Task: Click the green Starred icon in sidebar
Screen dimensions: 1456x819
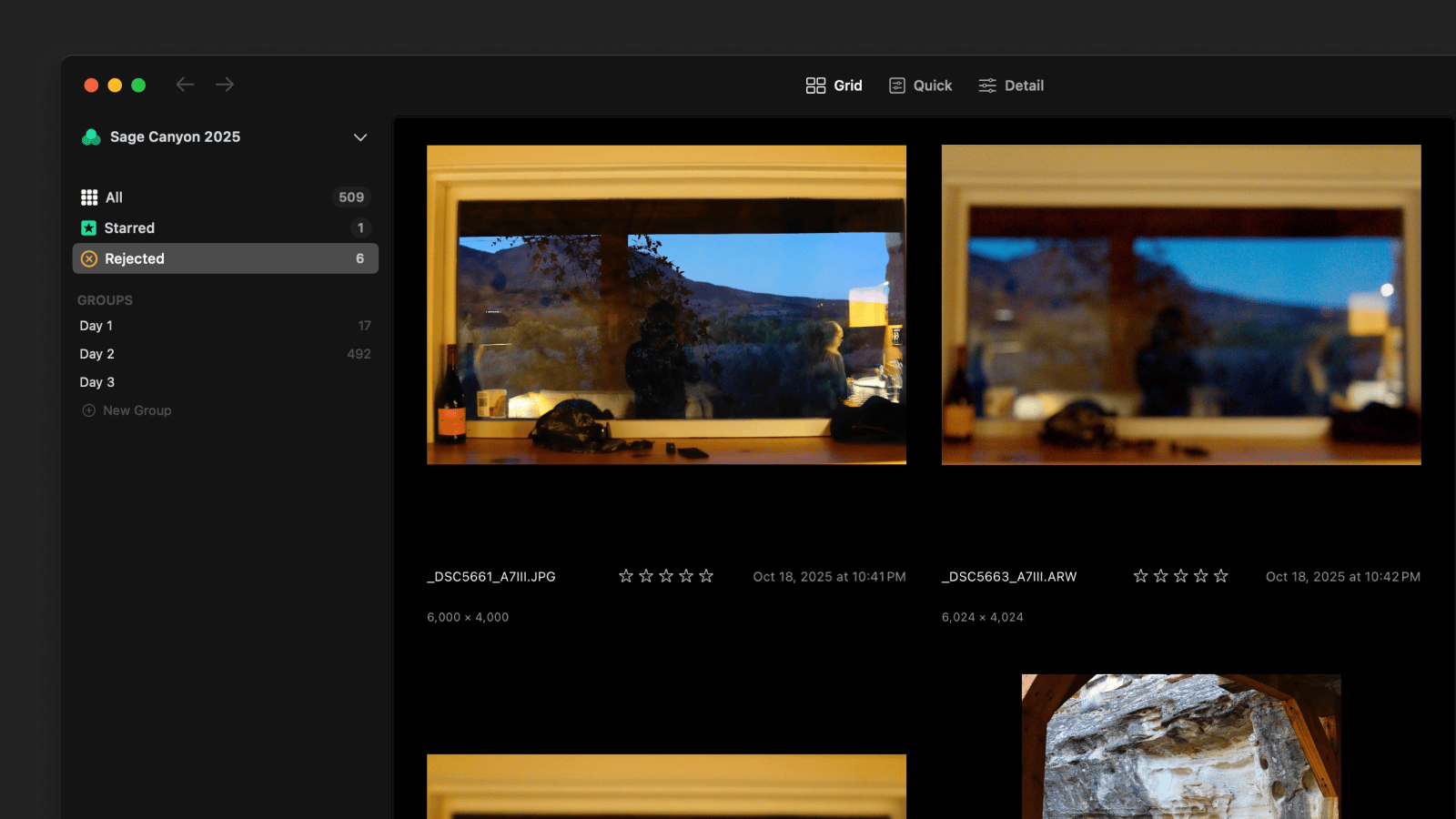Action: [x=89, y=228]
